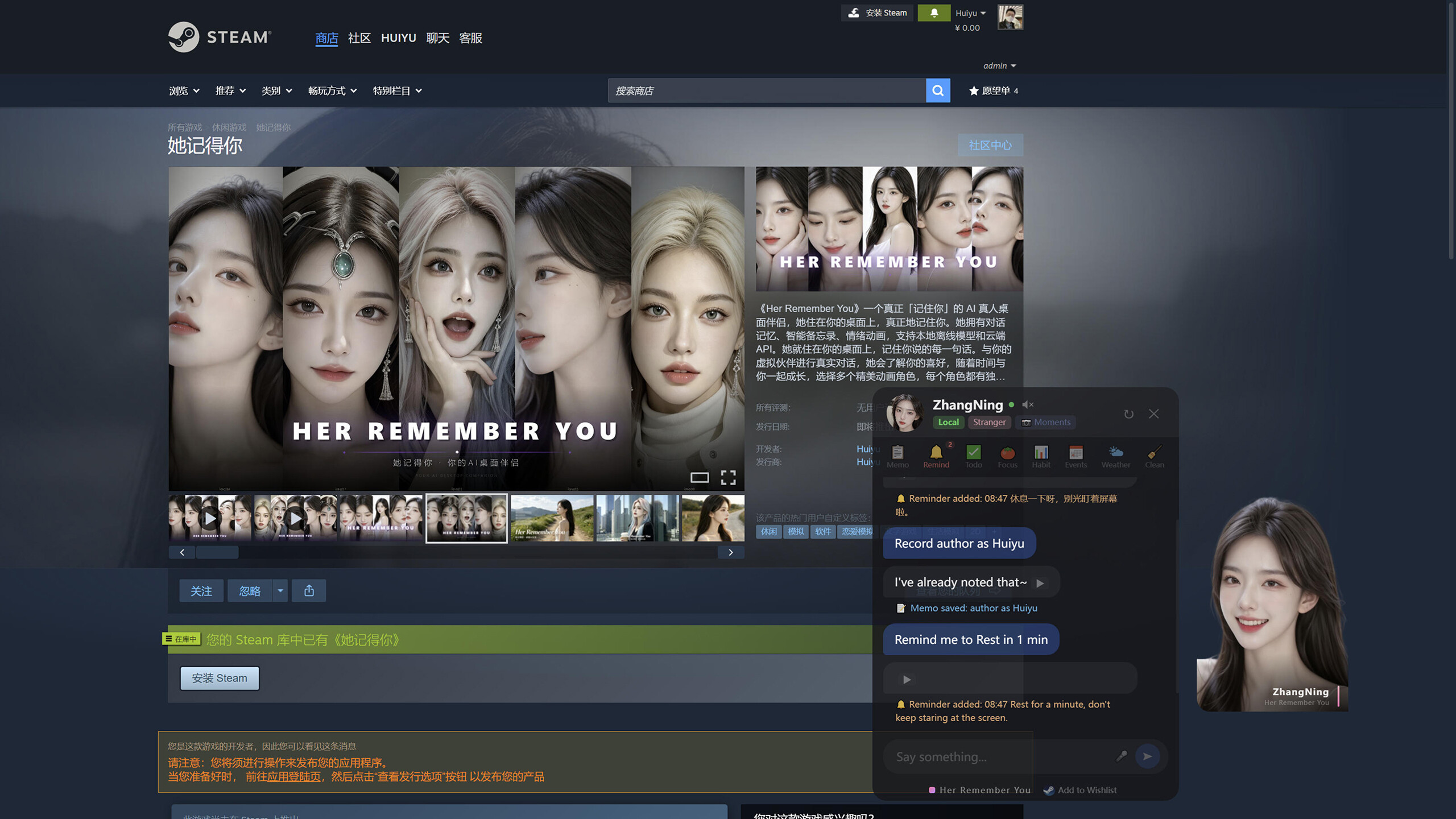
Task: Expand the 畅玩方式 dropdown
Action: (x=333, y=91)
